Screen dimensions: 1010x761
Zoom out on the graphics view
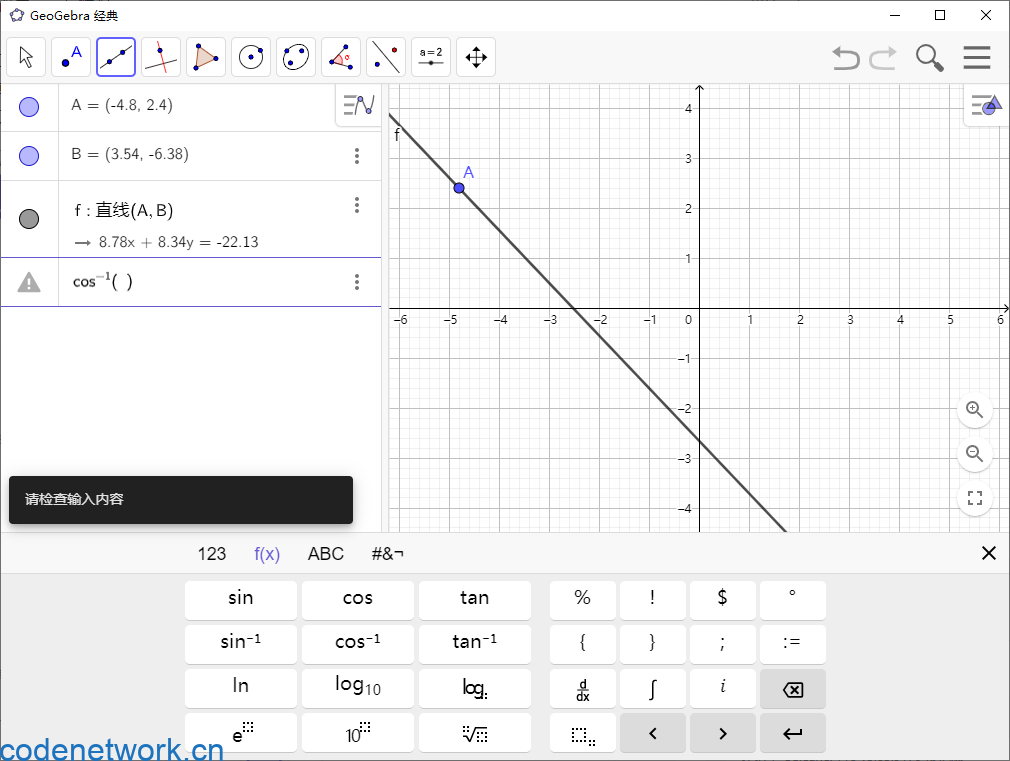tap(975, 454)
